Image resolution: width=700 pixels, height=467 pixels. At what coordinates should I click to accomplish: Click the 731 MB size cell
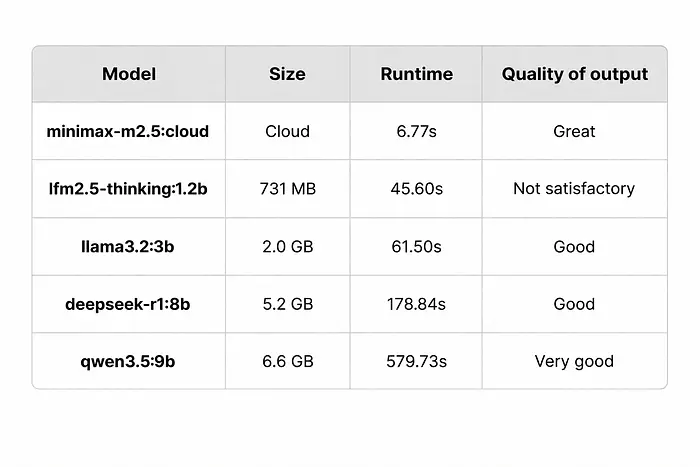coord(288,189)
